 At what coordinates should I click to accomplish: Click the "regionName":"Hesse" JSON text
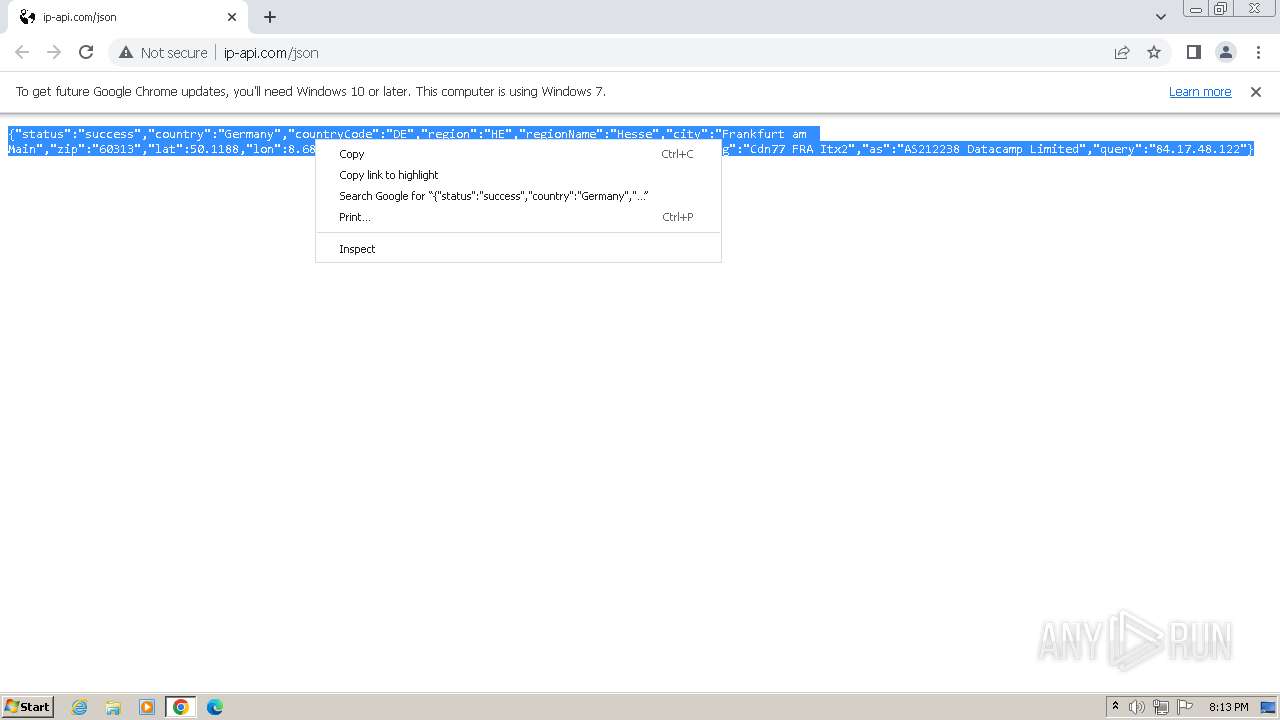(x=588, y=134)
